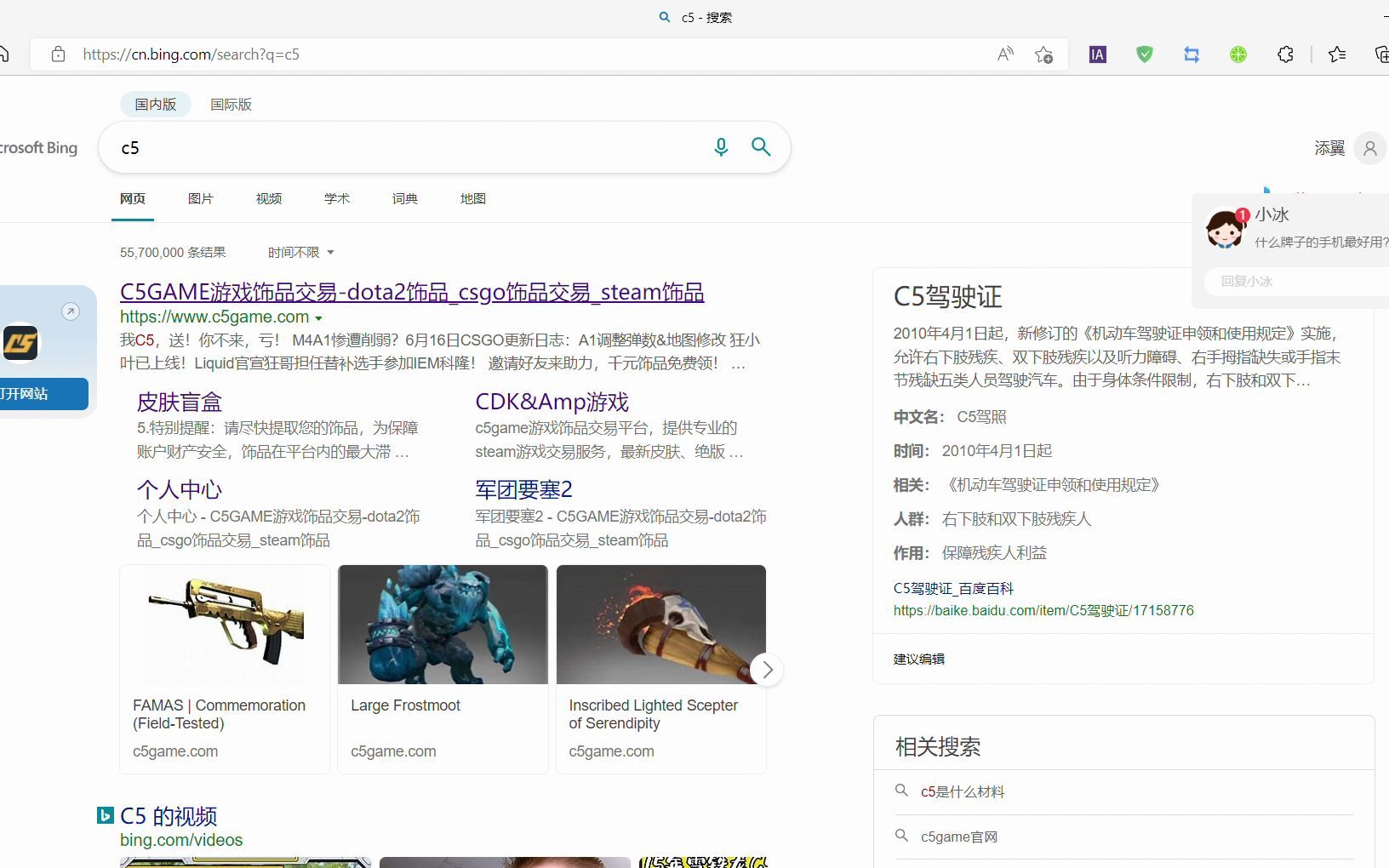Image resolution: width=1389 pixels, height=868 pixels.
Task: Click the user profile avatar icon
Action: [x=1370, y=148]
